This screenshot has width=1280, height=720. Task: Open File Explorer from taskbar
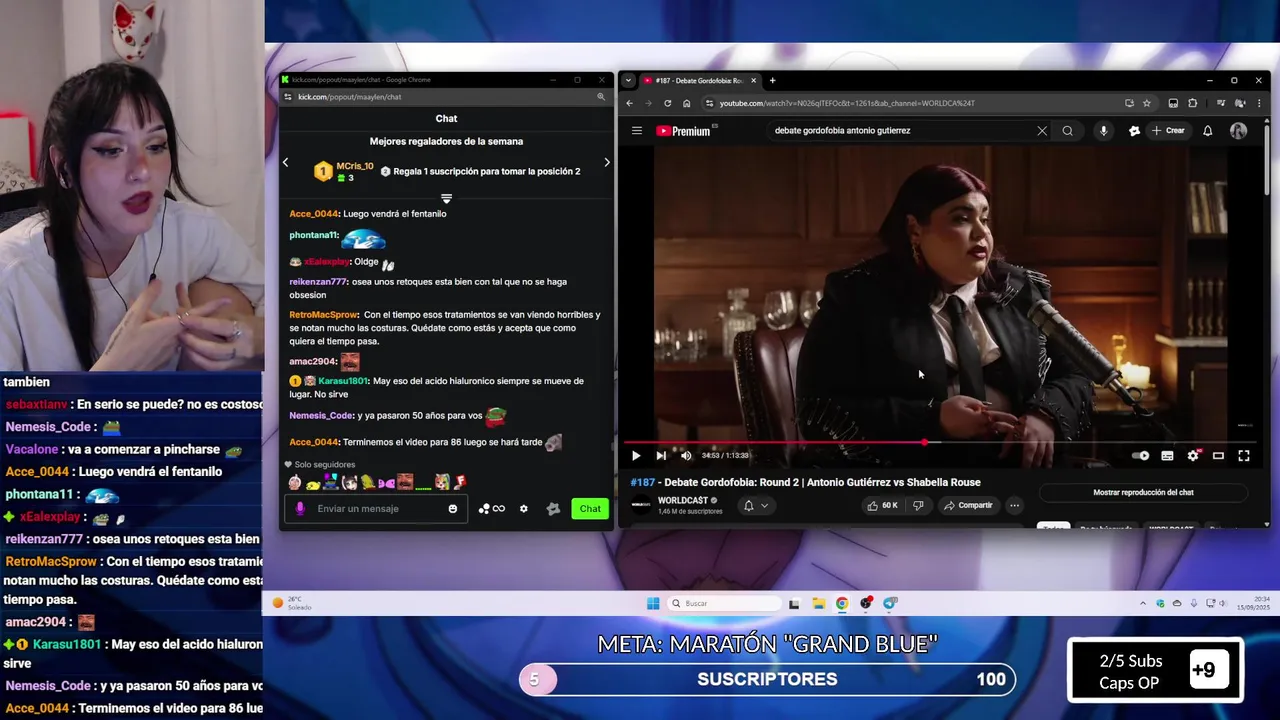(818, 603)
